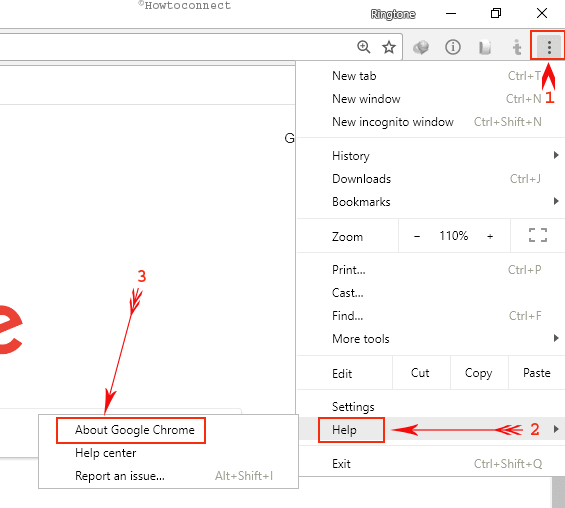565x508 pixels.
Task: Open Settings from the Chrome menu
Action: click(x=431, y=406)
